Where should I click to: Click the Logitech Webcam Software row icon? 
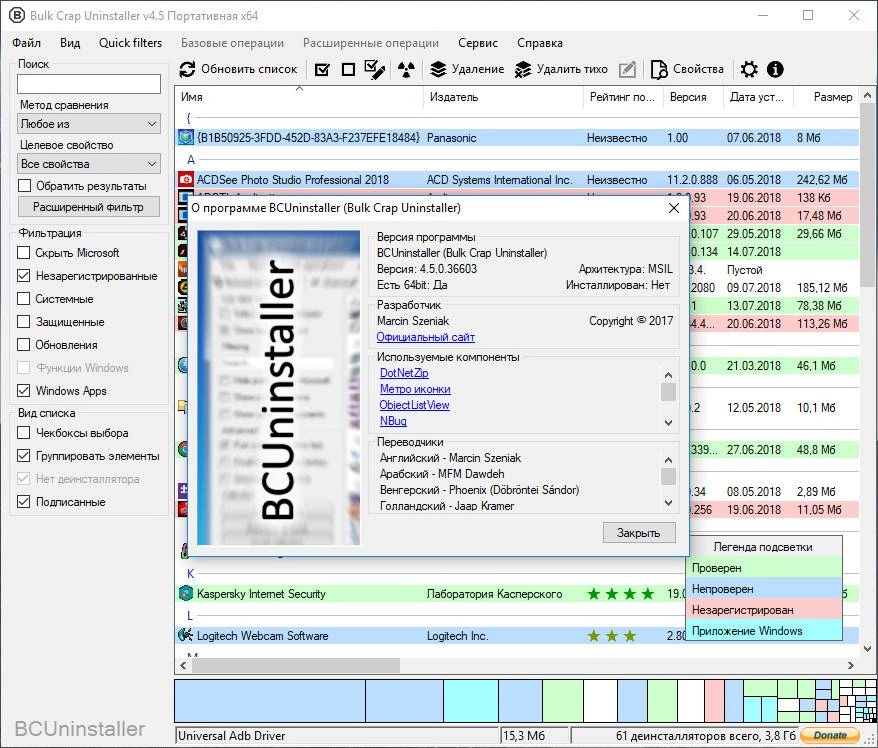(x=185, y=635)
